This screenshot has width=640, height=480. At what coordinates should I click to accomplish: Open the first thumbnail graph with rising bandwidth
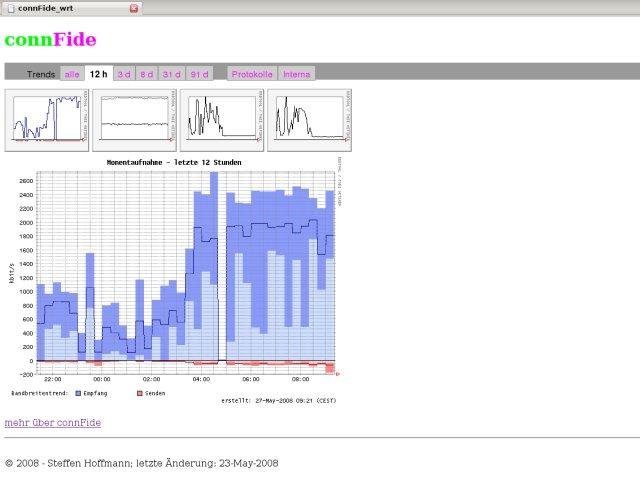coord(47,120)
